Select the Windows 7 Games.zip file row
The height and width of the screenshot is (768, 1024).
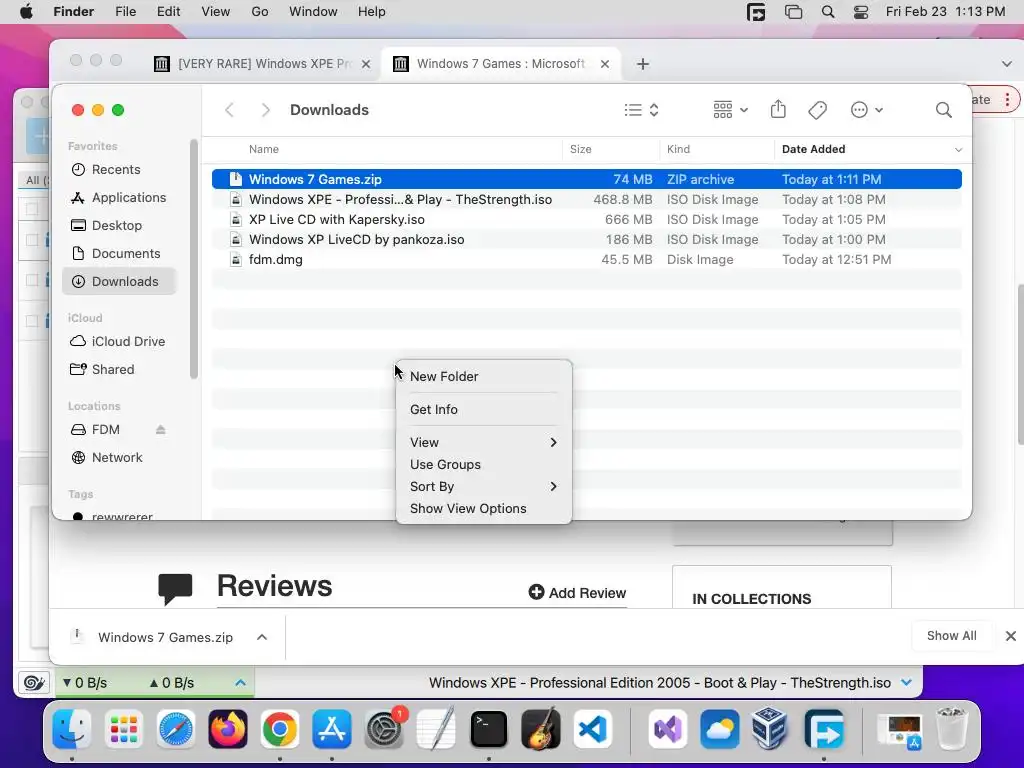pos(586,179)
